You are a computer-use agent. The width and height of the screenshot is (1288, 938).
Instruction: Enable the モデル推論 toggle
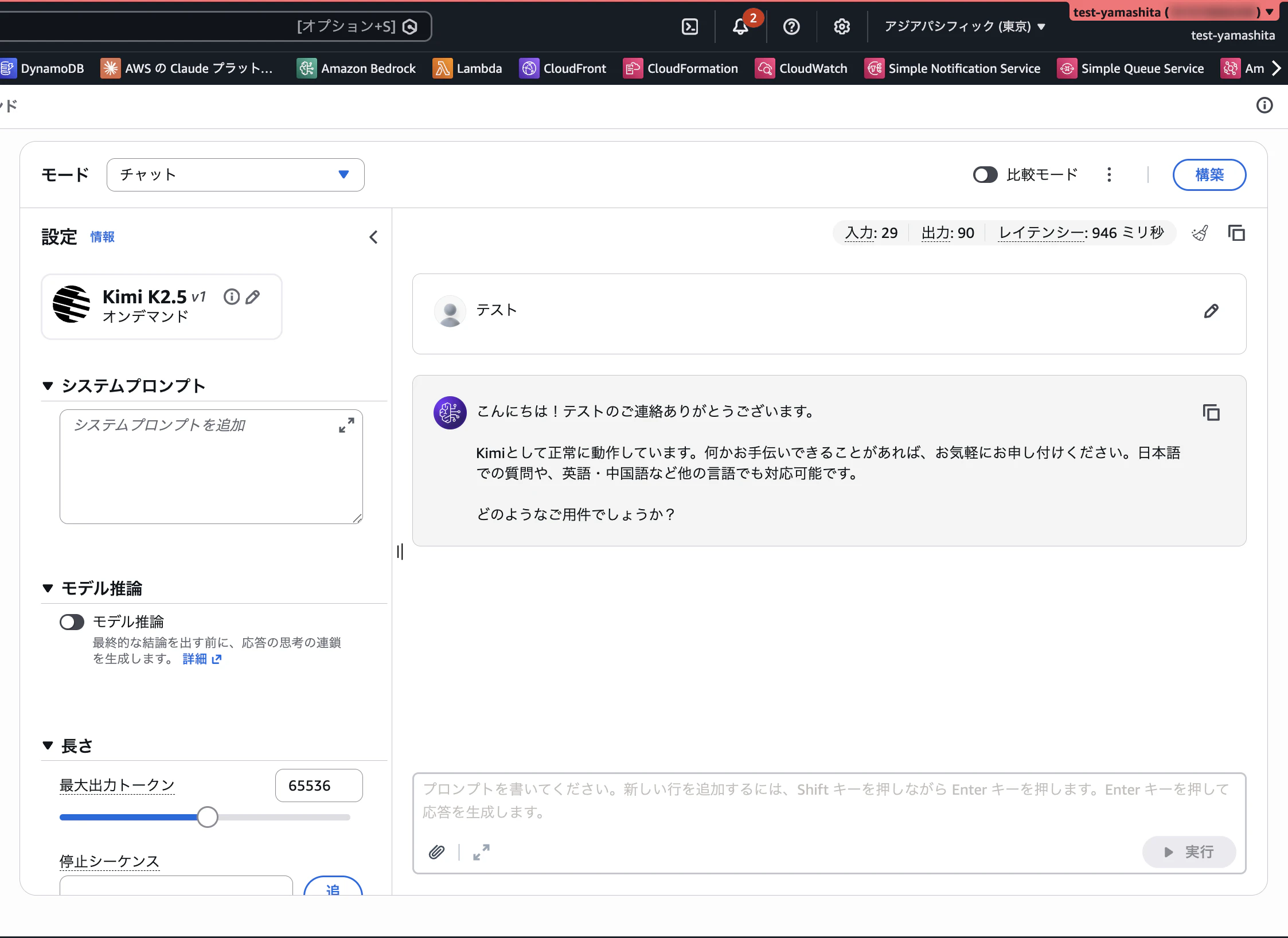click(x=72, y=622)
